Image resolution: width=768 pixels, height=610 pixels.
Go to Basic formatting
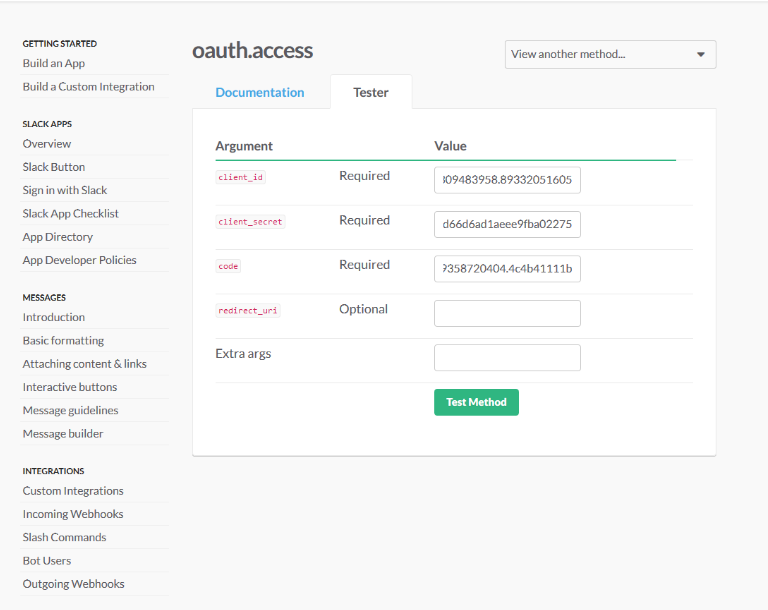(x=63, y=341)
